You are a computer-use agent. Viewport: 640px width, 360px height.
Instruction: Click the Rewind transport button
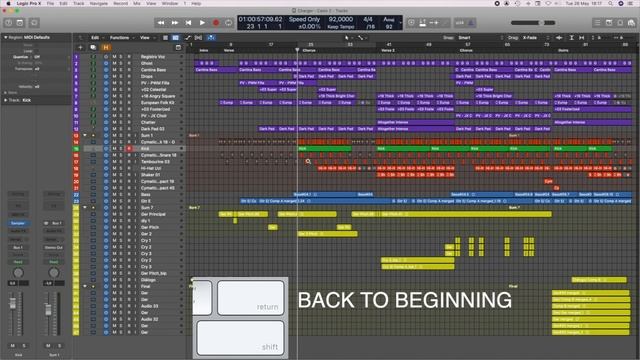click(161, 23)
